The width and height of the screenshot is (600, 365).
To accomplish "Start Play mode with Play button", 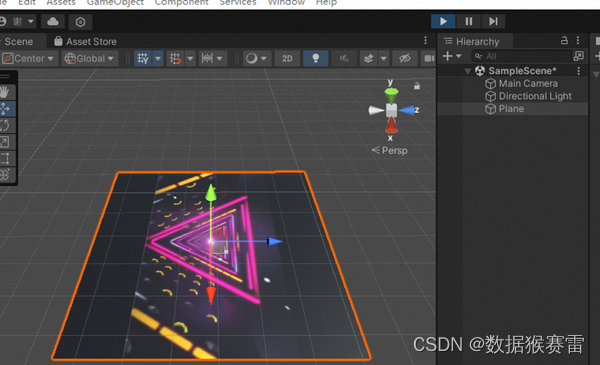I will point(443,21).
